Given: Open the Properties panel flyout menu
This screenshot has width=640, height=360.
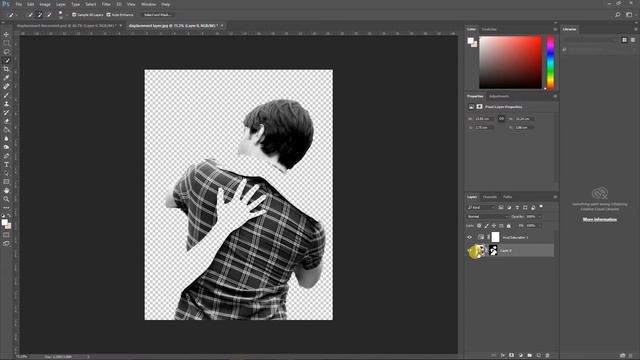Looking at the screenshot, I should coord(555,96).
